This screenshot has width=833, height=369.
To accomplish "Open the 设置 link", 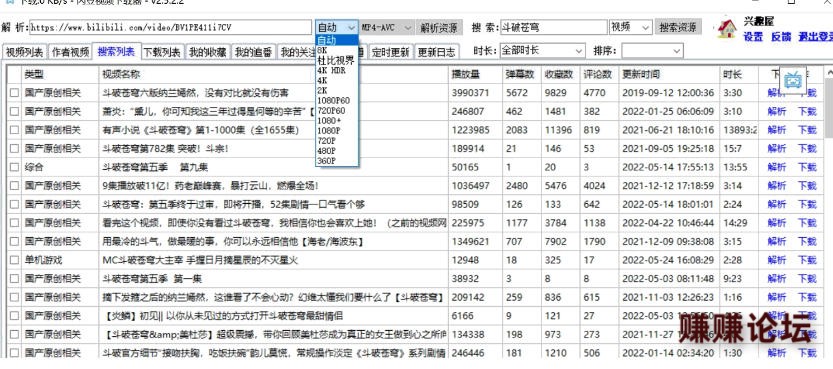I will [x=753, y=37].
